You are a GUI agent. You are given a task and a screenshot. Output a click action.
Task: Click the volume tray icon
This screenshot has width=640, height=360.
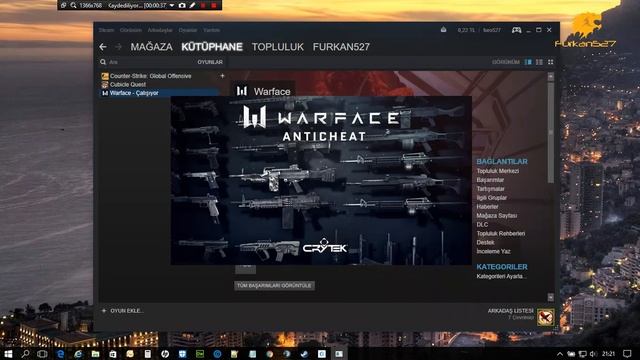593,354
